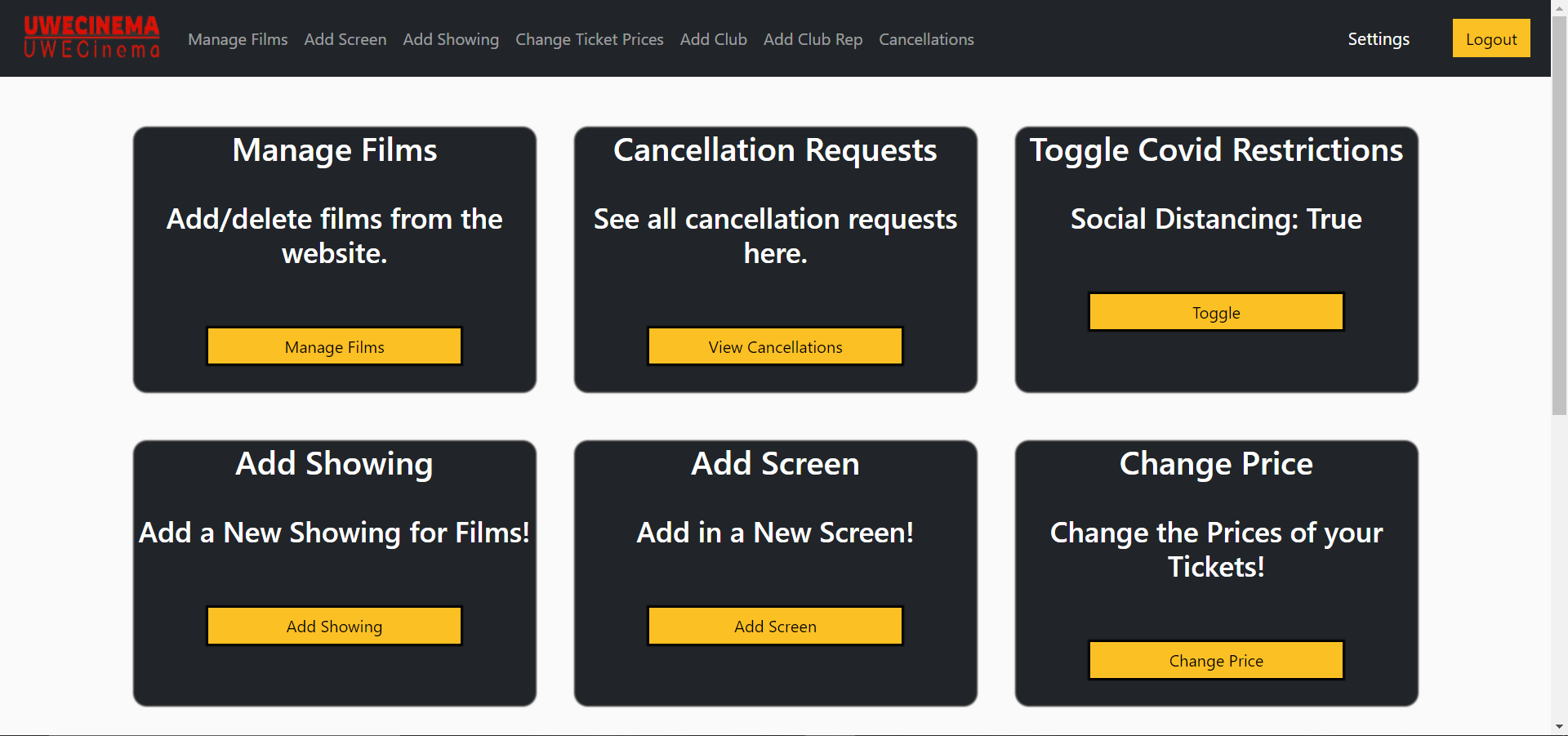Click the scrollbar down arrow
Screen dimensions: 1568x736
click(x=1560, y=725)
